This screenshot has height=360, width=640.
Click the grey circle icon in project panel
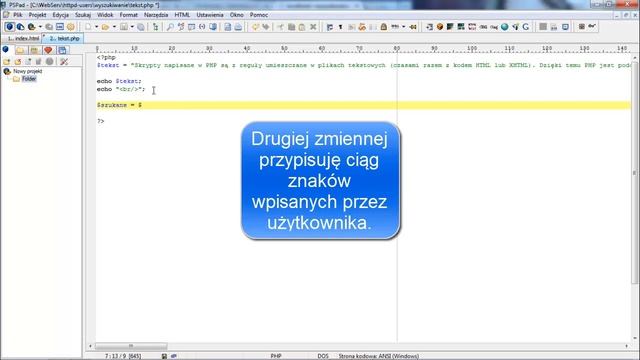[x=49, y=62]
